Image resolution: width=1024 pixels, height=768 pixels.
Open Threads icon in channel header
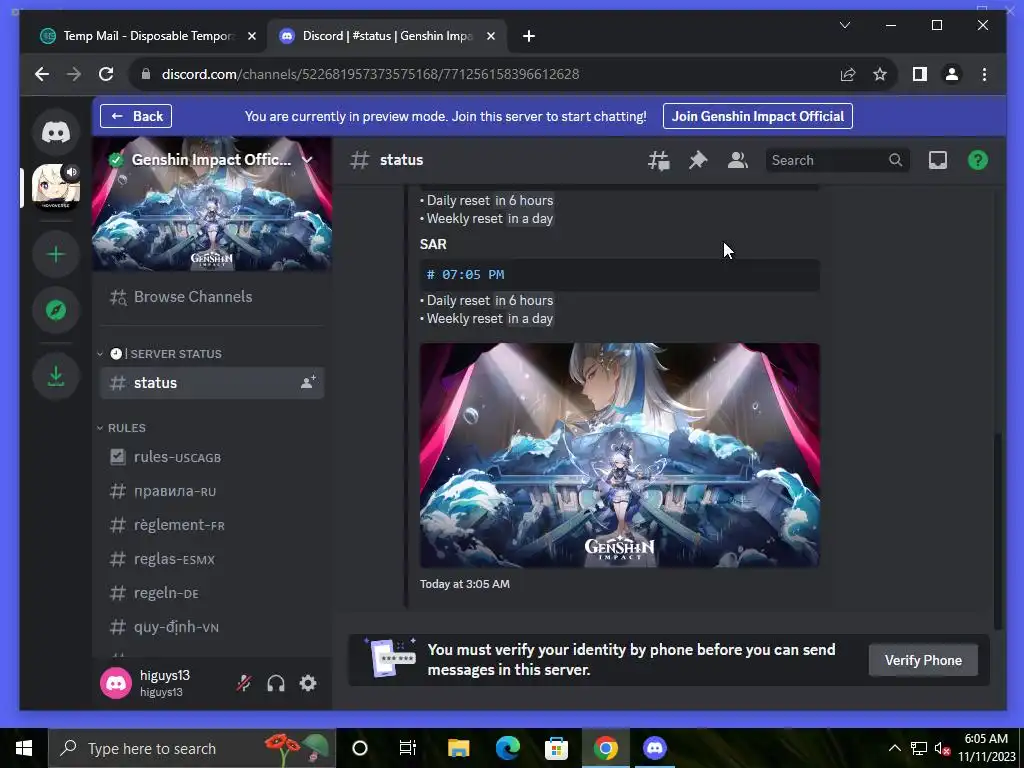658,160
